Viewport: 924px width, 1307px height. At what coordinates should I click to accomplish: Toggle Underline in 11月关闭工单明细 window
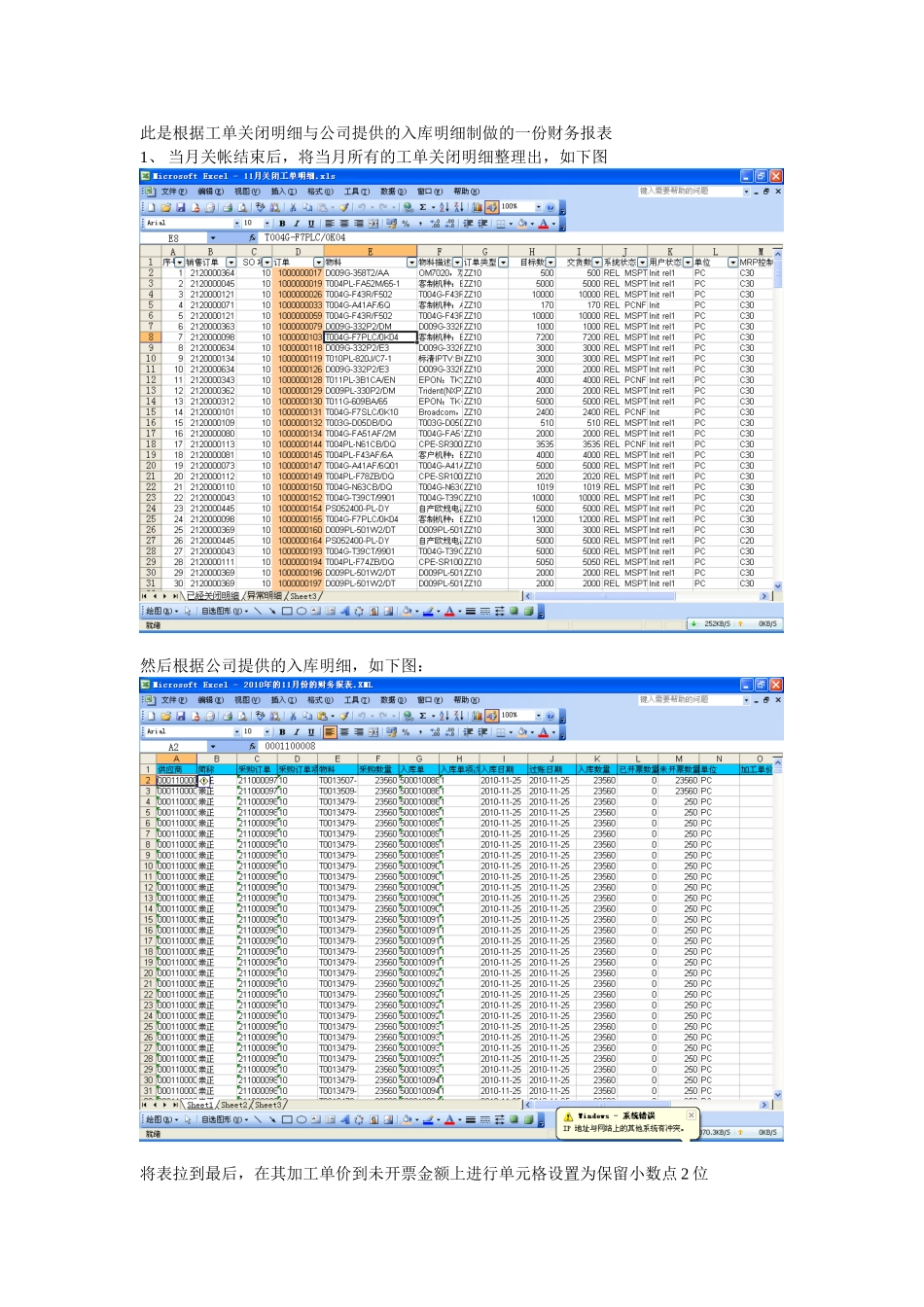click(311, 224)
